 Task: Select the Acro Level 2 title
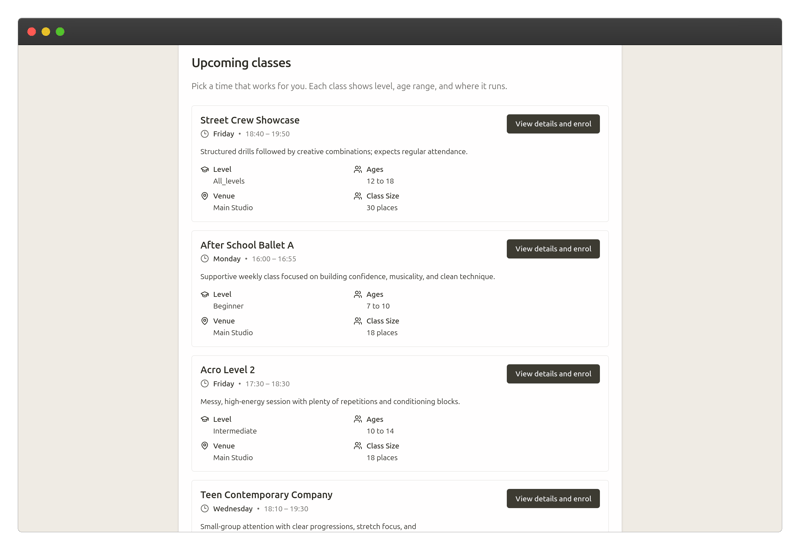(x=228, y=370)
